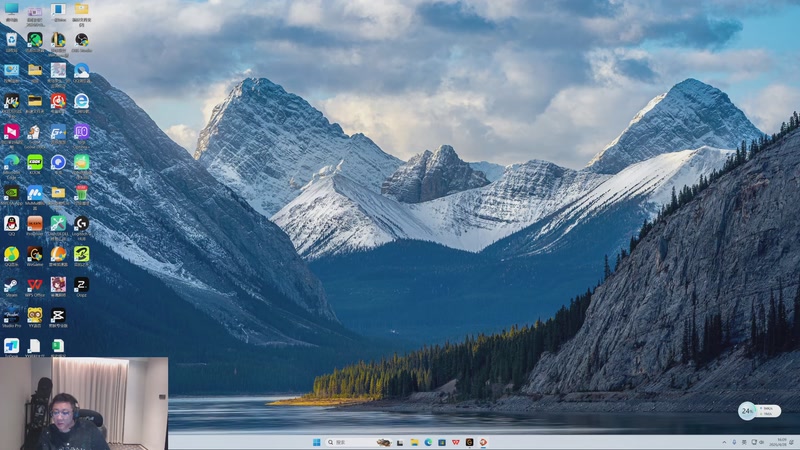800x450 pixels.
Task: Open the NVIDIA App shortcut
Action: pyautogui.click(x=11, y=193)
